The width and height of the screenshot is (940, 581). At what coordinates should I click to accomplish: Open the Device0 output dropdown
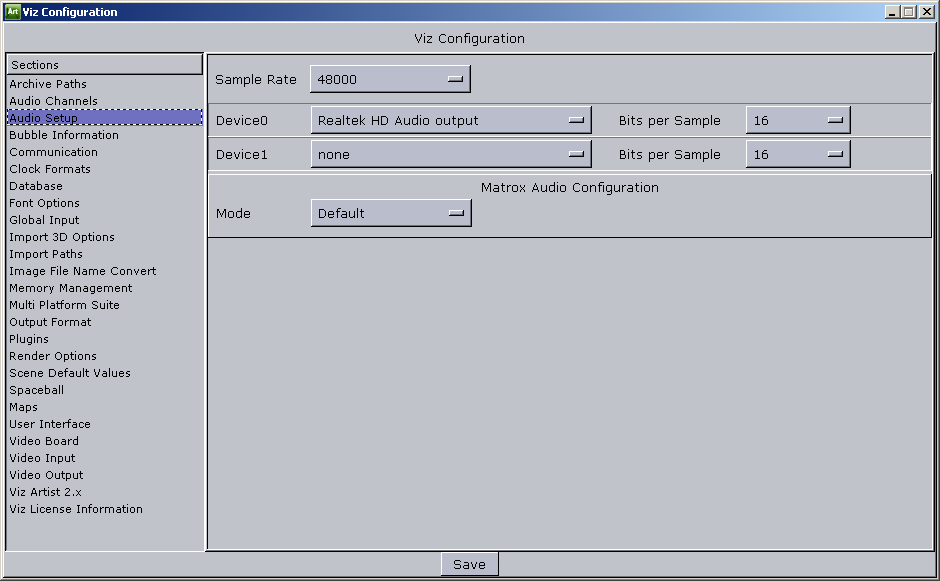[450, 119]
